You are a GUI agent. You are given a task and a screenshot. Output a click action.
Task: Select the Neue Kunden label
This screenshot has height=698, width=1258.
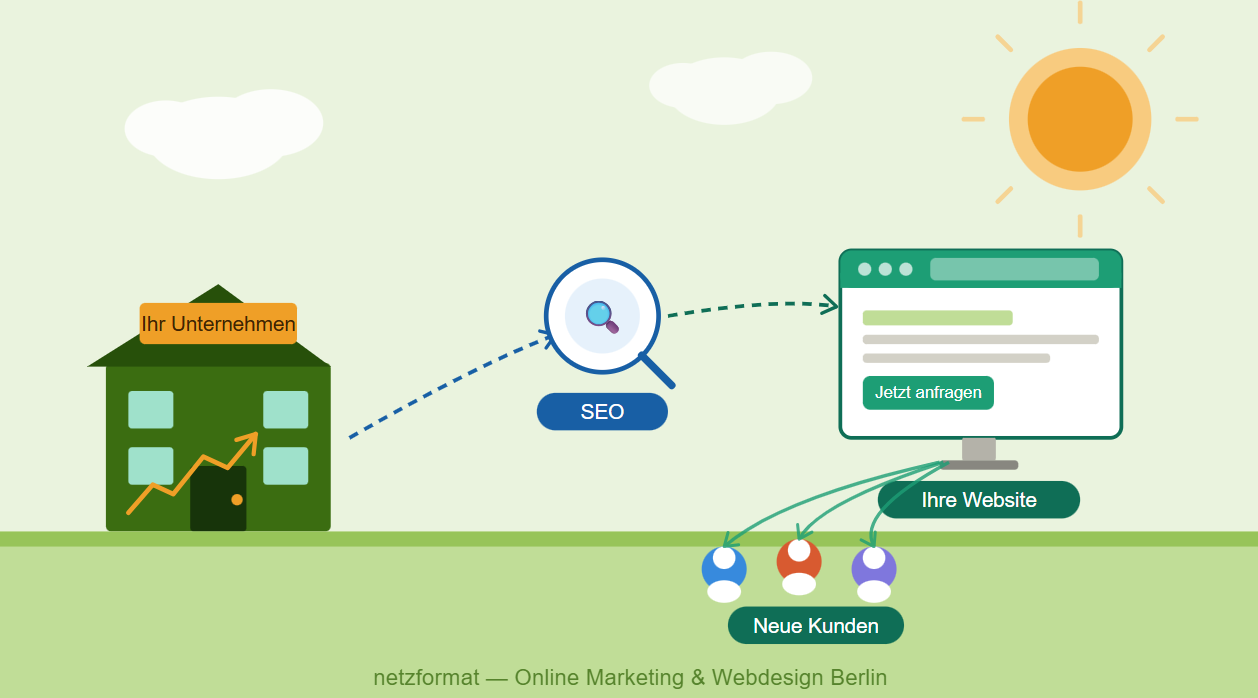coord(815,626)
